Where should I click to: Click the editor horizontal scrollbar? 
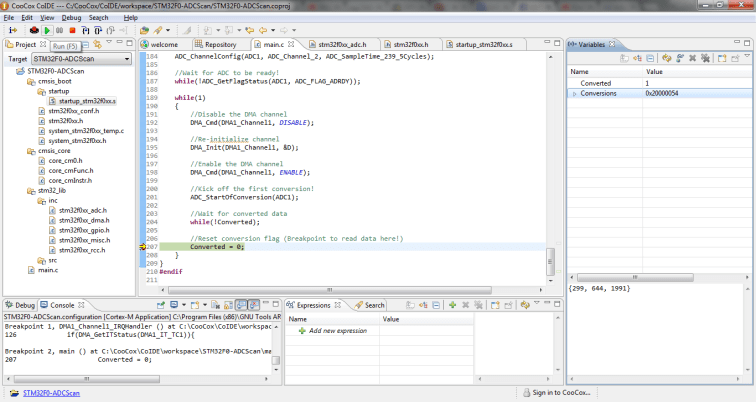coord(330,290)
